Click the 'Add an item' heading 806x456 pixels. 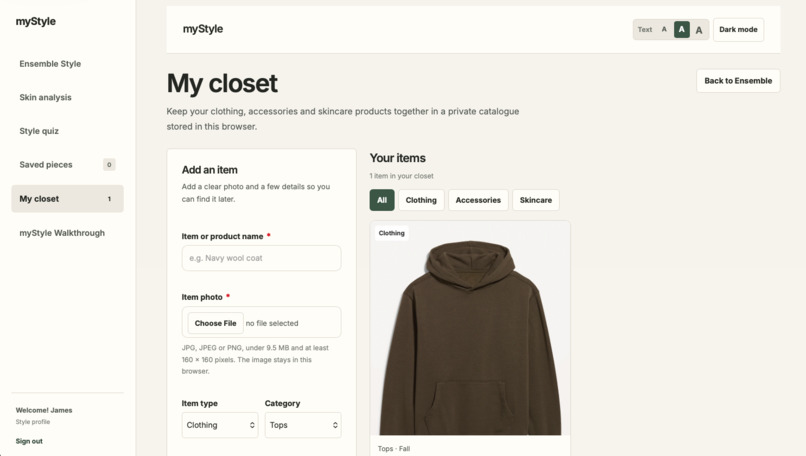(x=210, y=170)
